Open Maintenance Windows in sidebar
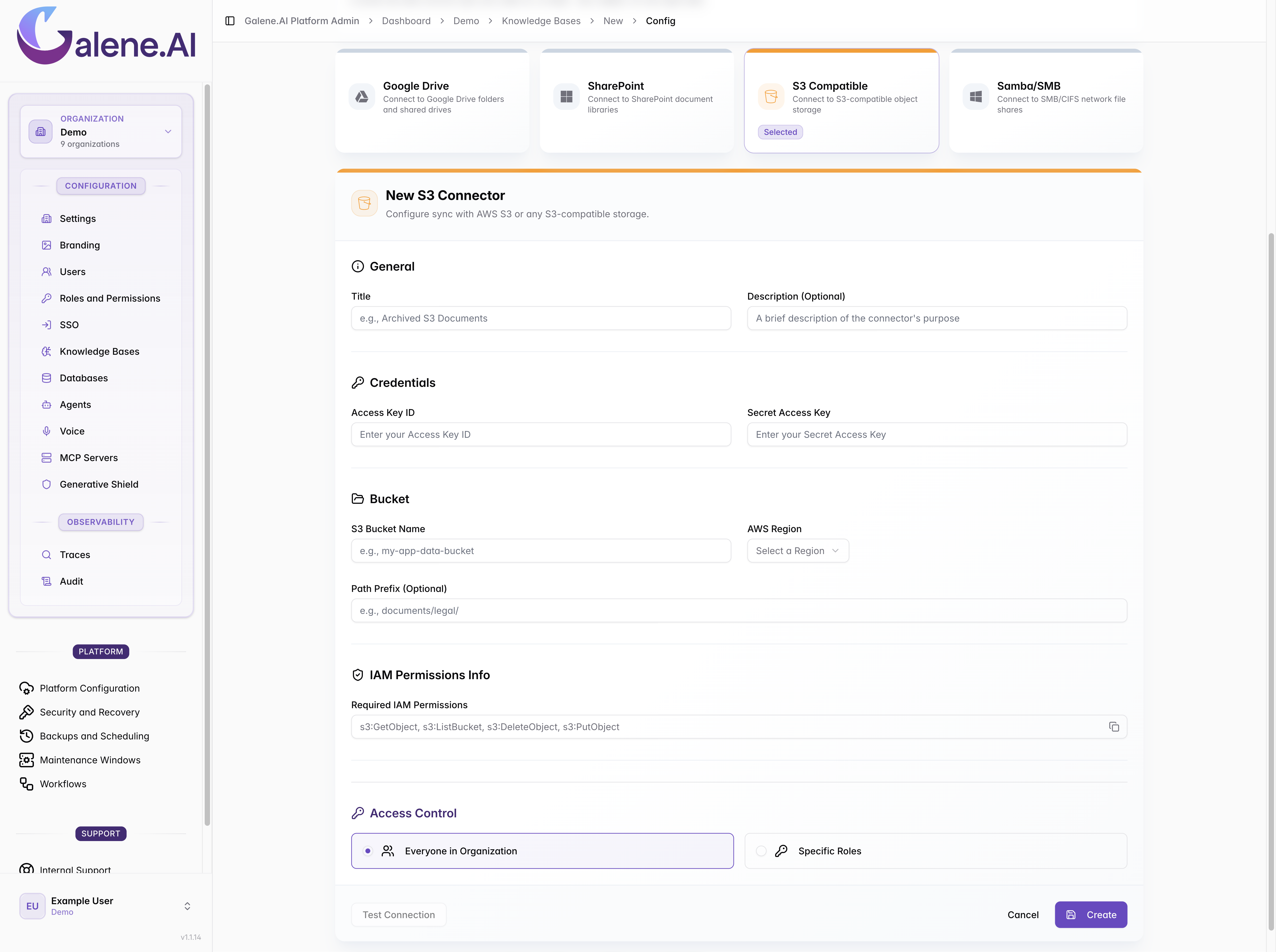The height and width of the screenshot is (952, 1276). 90,760
